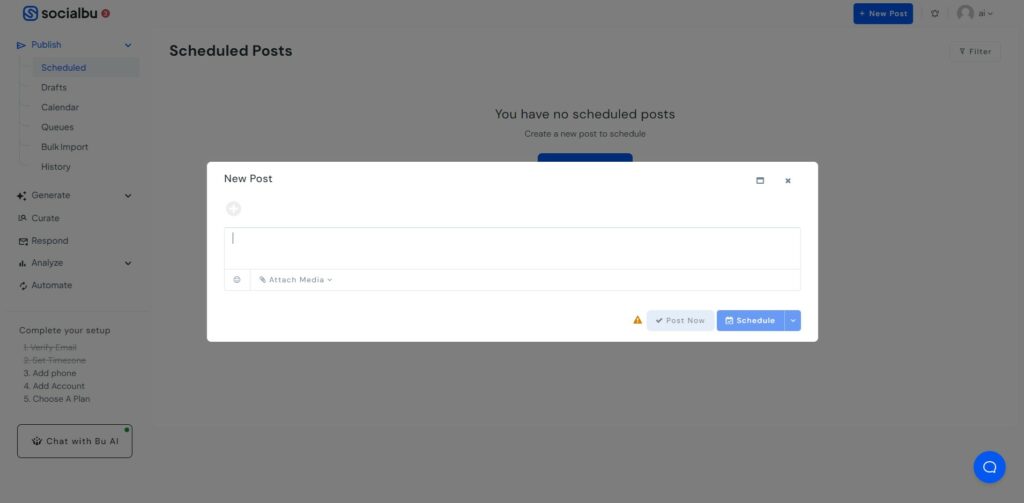Open the blue chat support bubble
Image resolution: width=1024 pixels, height=503 pixels.
tap(989, 467)
